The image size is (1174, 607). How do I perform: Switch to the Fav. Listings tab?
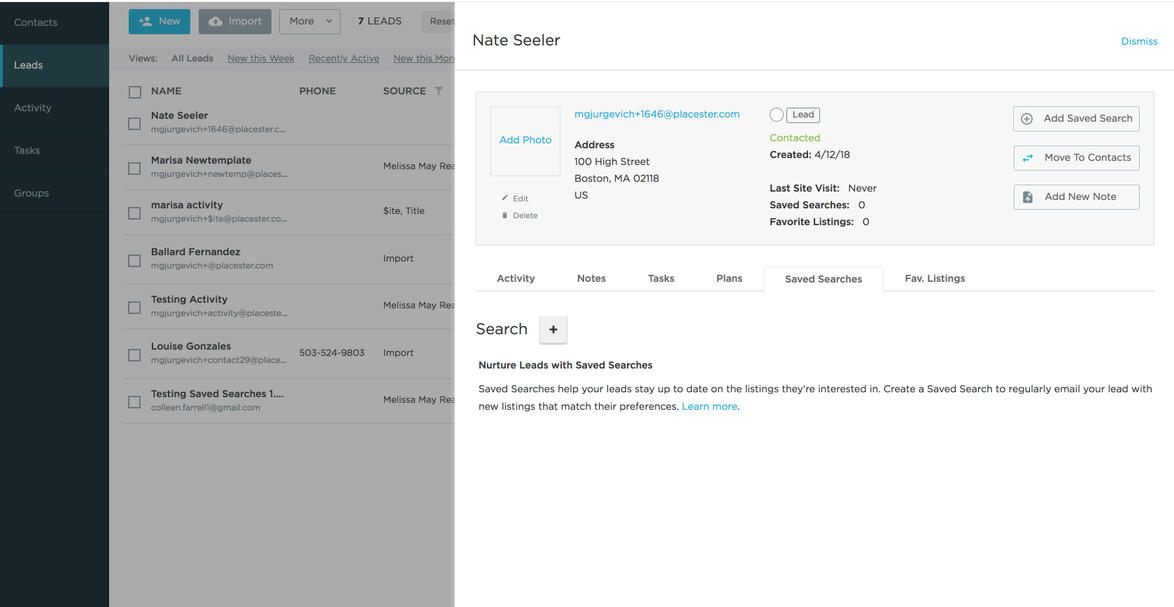[x=934, y=278]
